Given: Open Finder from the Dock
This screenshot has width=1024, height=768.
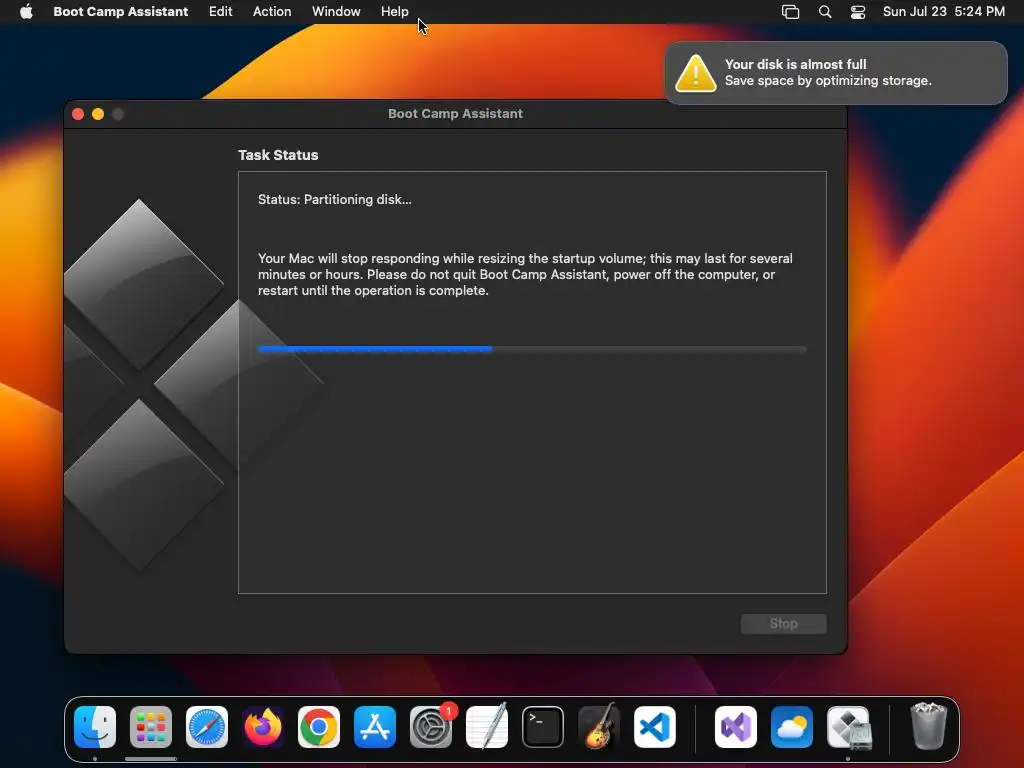Looking at the screenshot, I should click(x=95, y=727).
